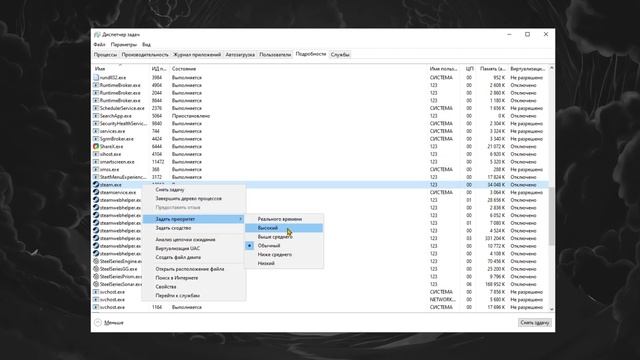Sort by the Память column header
Viewport: 640px width, 360px height.
492,69
